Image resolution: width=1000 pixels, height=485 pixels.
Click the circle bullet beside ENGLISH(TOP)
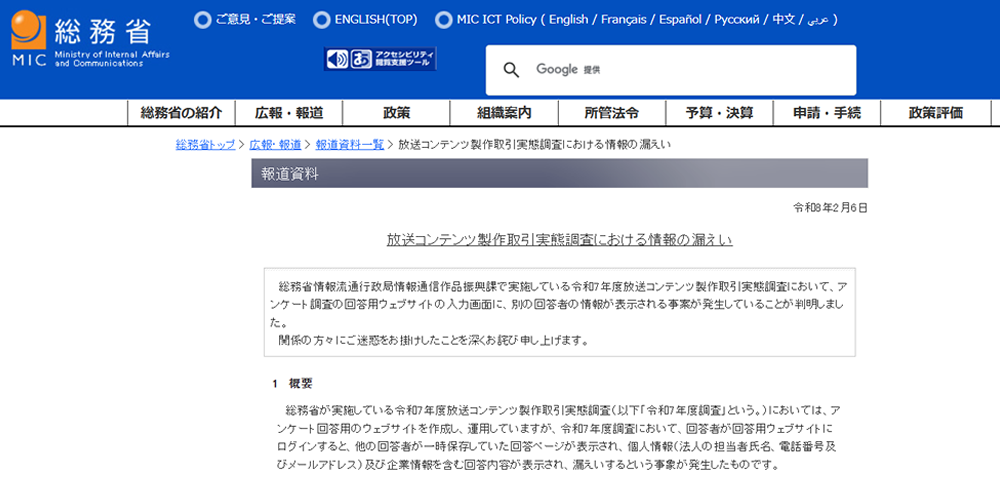coord(321,19)
